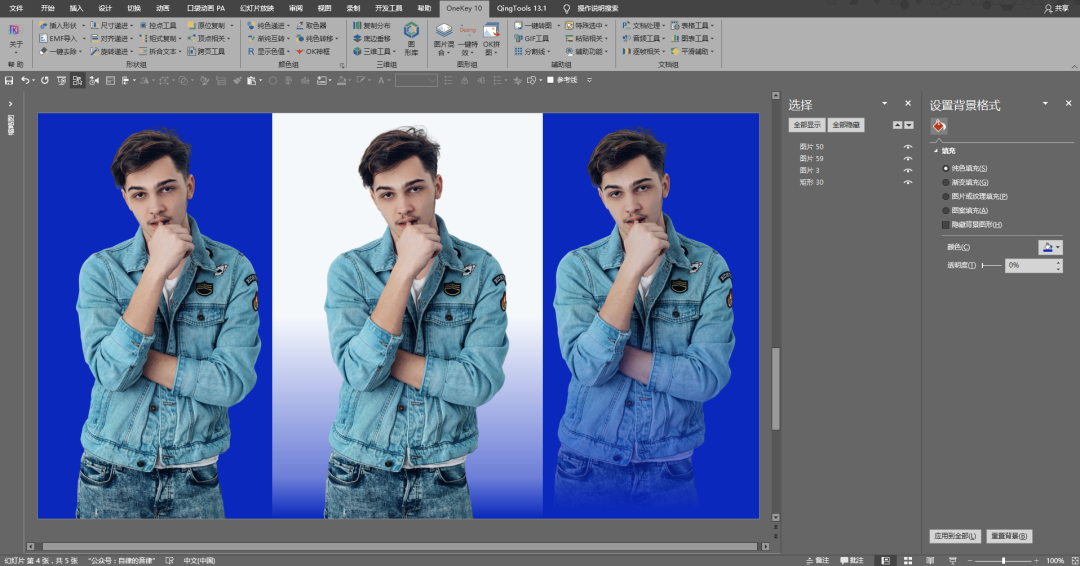Select 渐变填充 gradient fill option

(x=946, y=182)
